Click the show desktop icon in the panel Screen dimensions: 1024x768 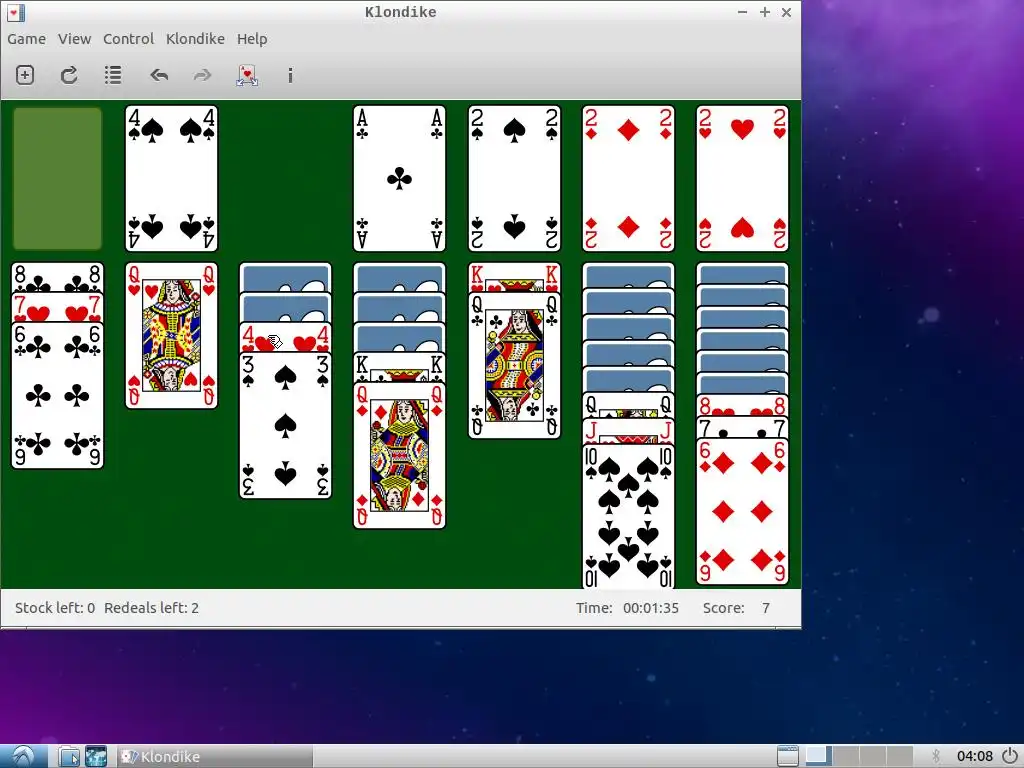point(788,756)
